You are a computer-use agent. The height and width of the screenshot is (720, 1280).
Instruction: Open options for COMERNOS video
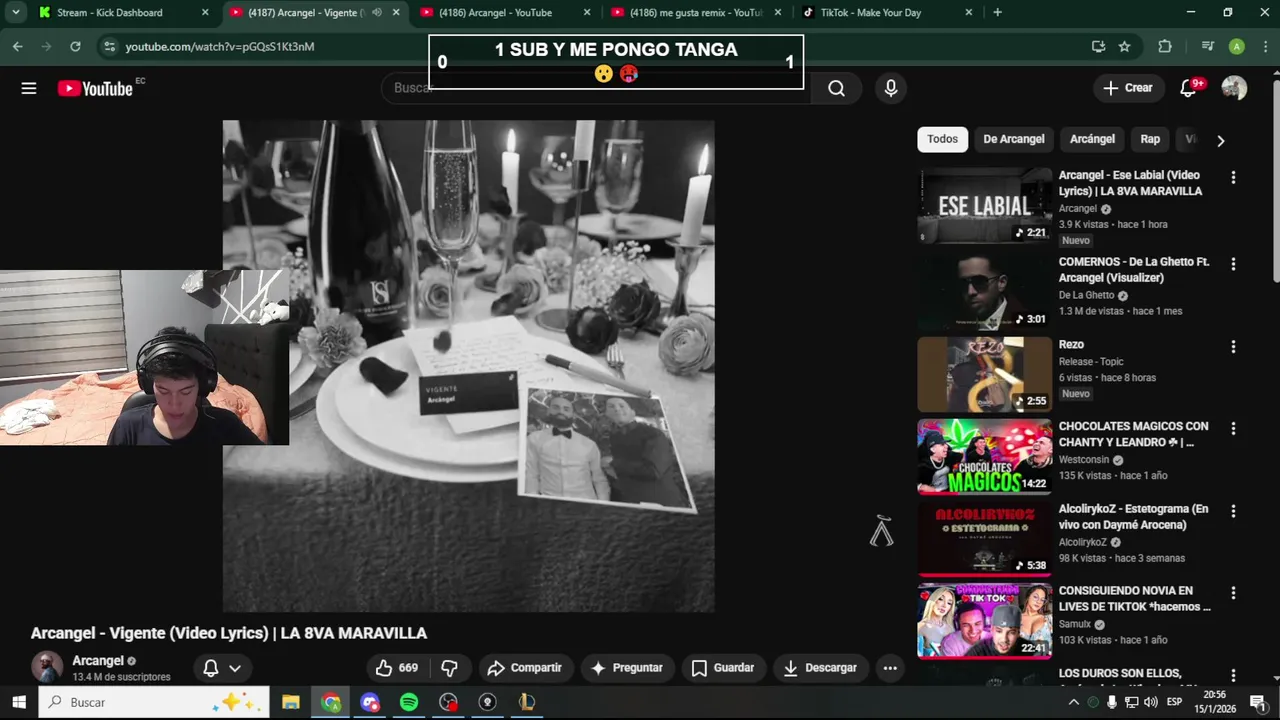(1233, 264)
